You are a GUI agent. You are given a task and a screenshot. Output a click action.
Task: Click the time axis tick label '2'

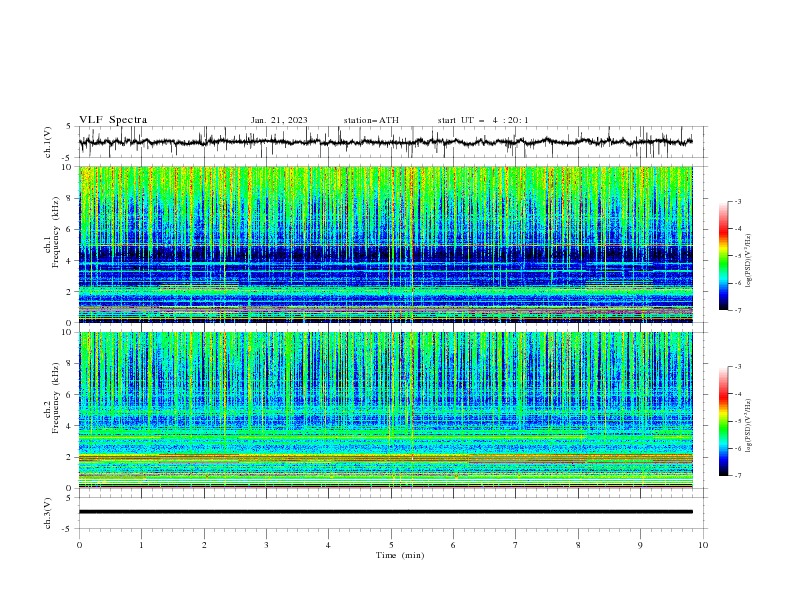click(x=204, y=545)
